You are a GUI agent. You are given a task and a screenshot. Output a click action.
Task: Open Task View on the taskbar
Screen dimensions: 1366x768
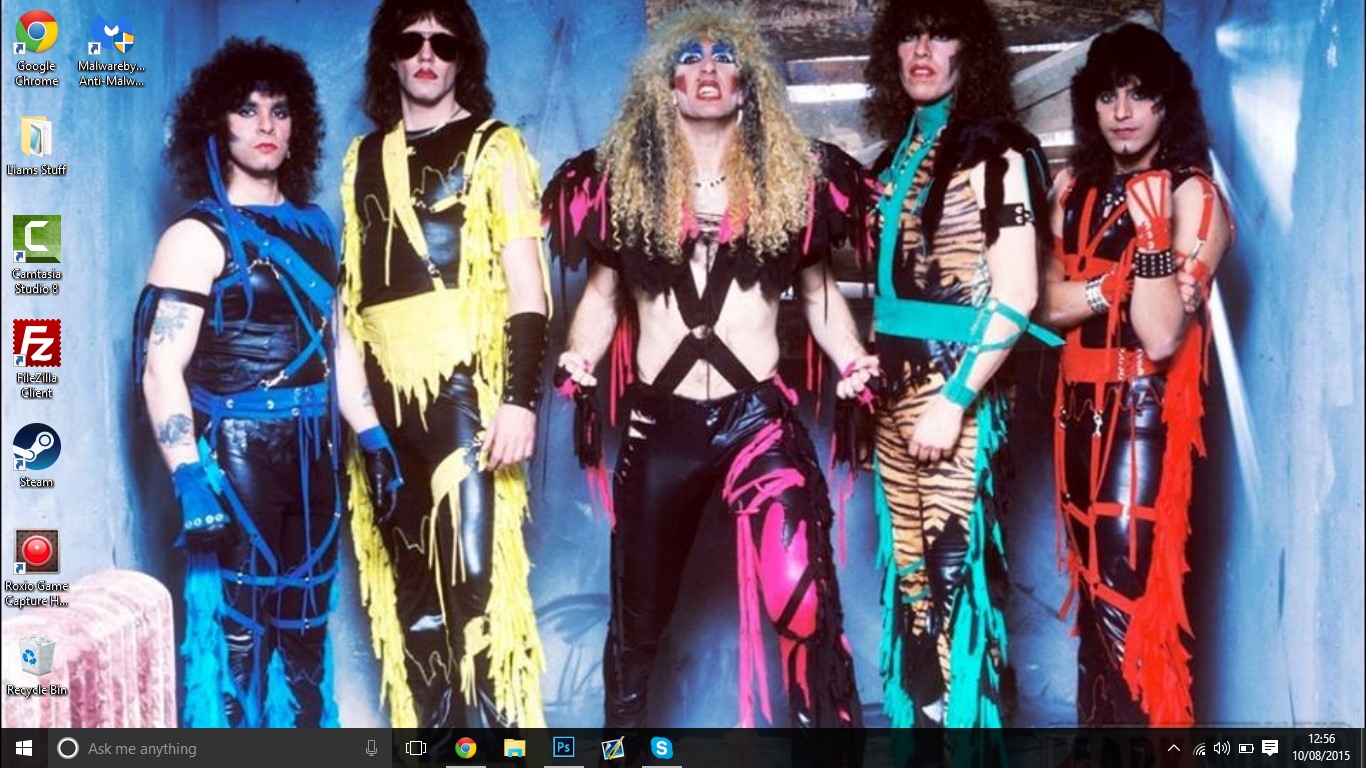pyautogui.click(x=416, y=748)
